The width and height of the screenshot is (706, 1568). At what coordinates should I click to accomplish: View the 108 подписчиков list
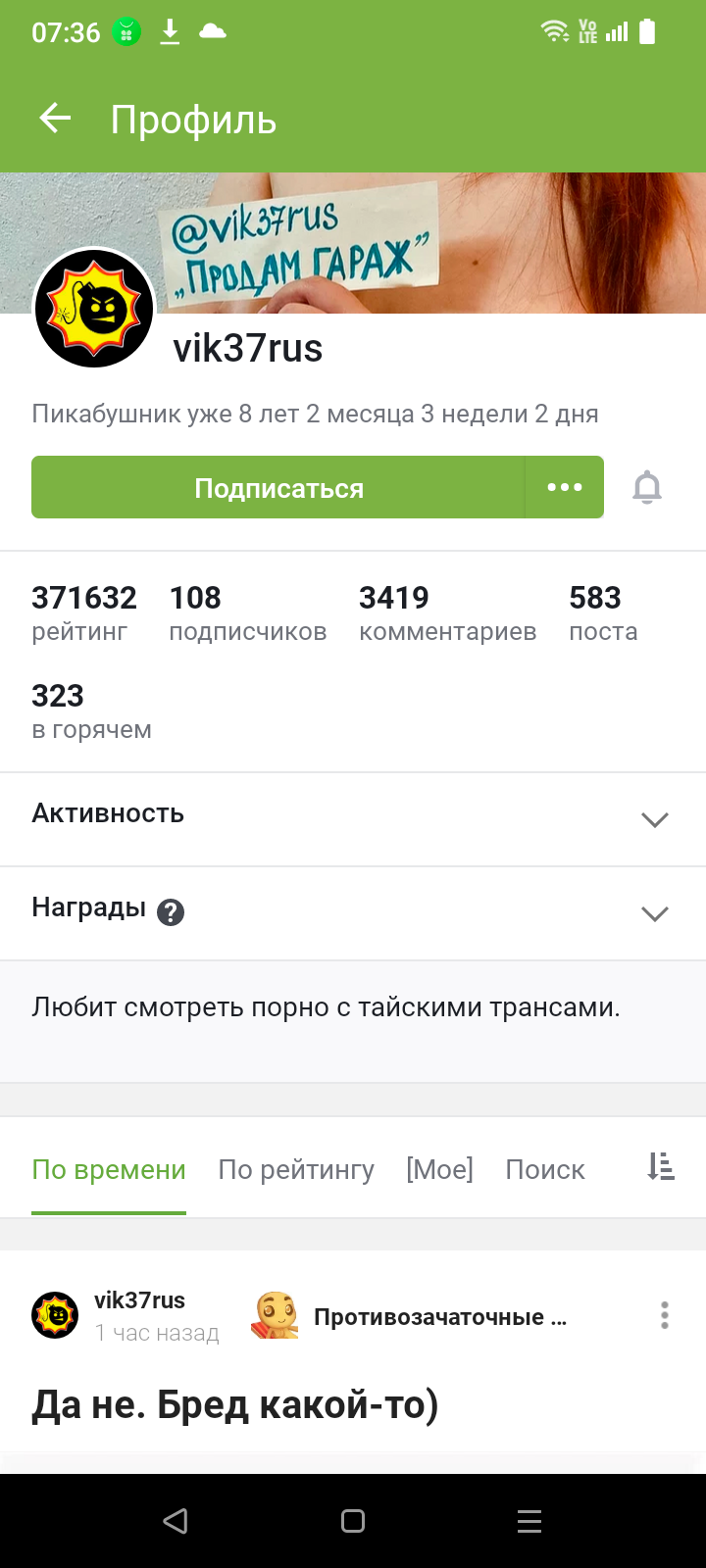click(x=247, y=613)
